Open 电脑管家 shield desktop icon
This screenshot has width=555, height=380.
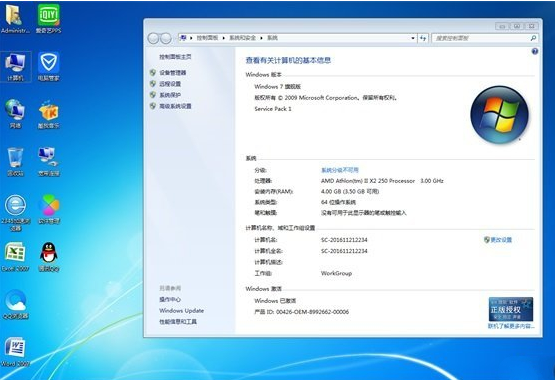click(x=48, y=67)
